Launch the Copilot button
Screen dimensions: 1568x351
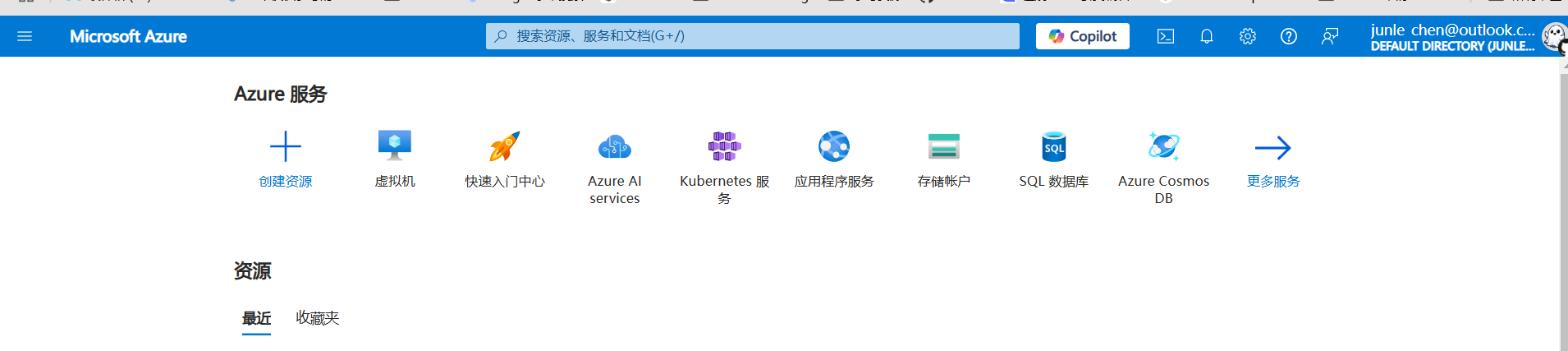click(1082, 36)
